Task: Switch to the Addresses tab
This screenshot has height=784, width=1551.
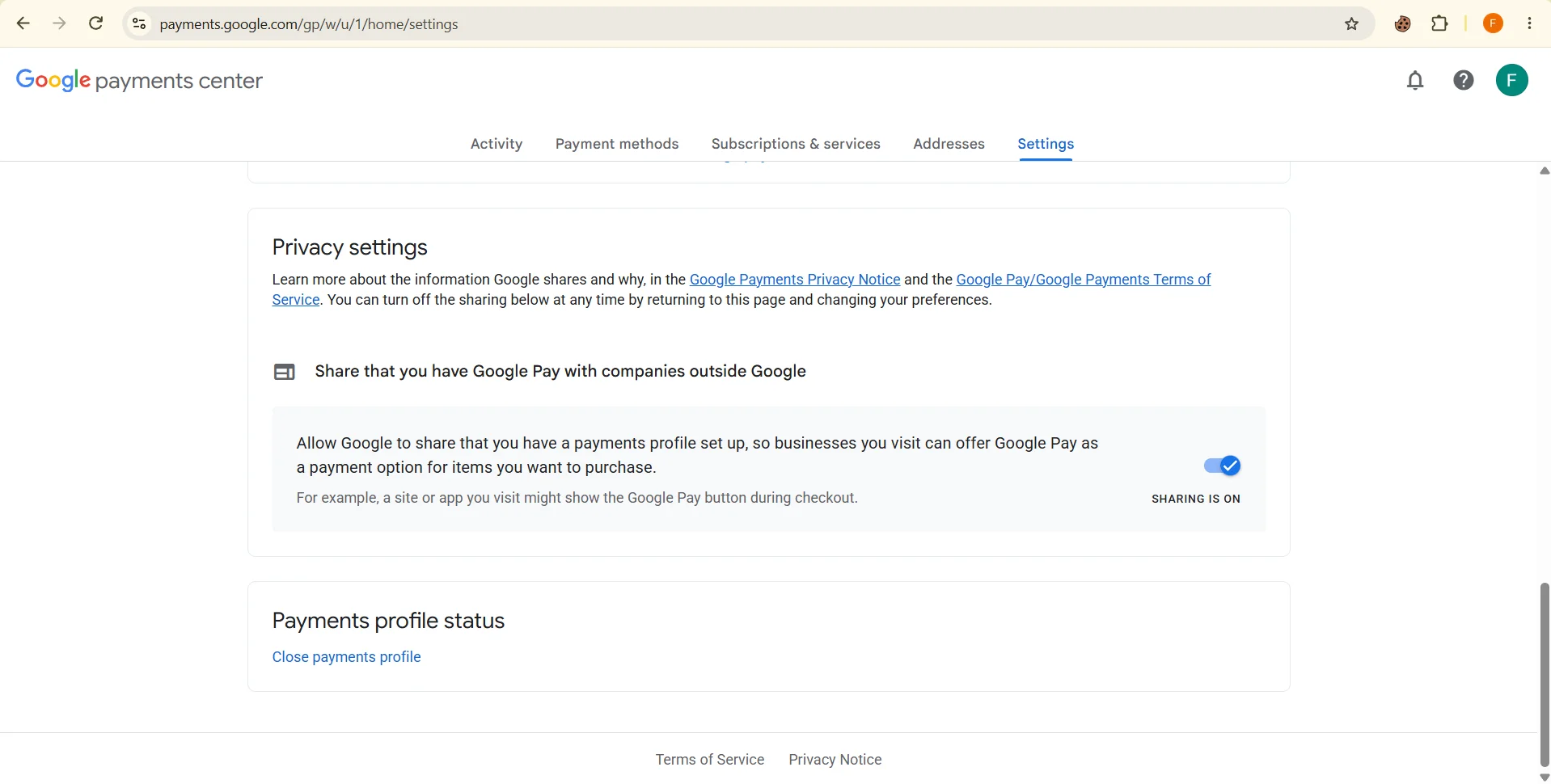Action: coord(949,144)
